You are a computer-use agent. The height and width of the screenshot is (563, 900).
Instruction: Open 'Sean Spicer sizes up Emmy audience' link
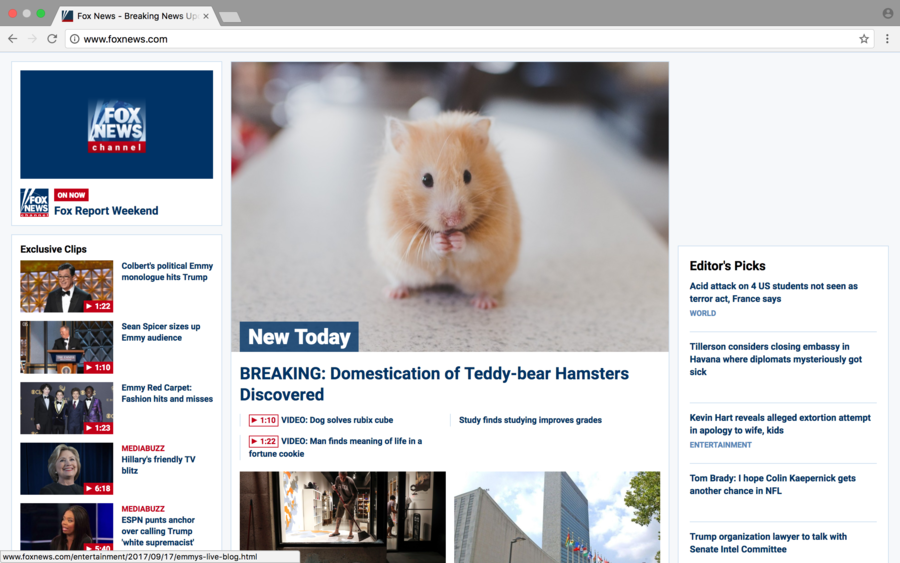coord(161,332)
